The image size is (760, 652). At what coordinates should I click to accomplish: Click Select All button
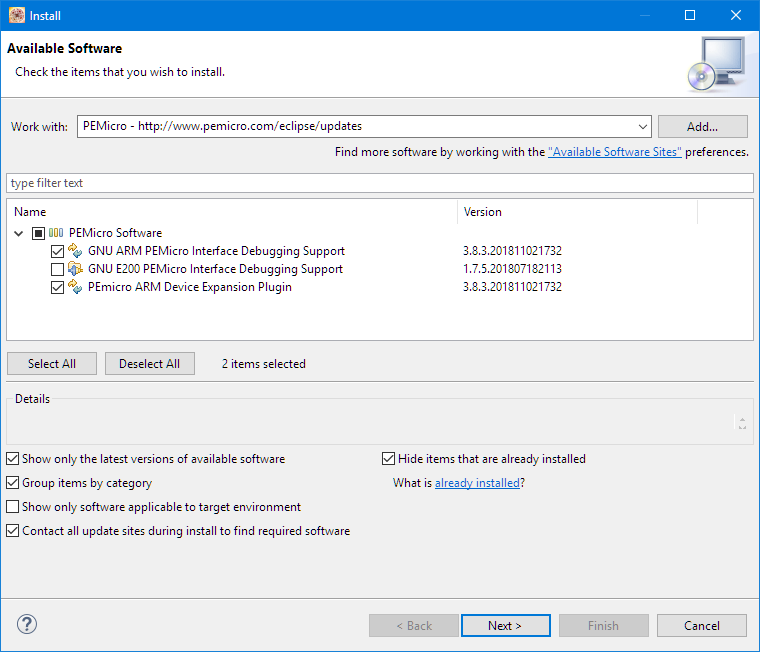click(52, 364)
